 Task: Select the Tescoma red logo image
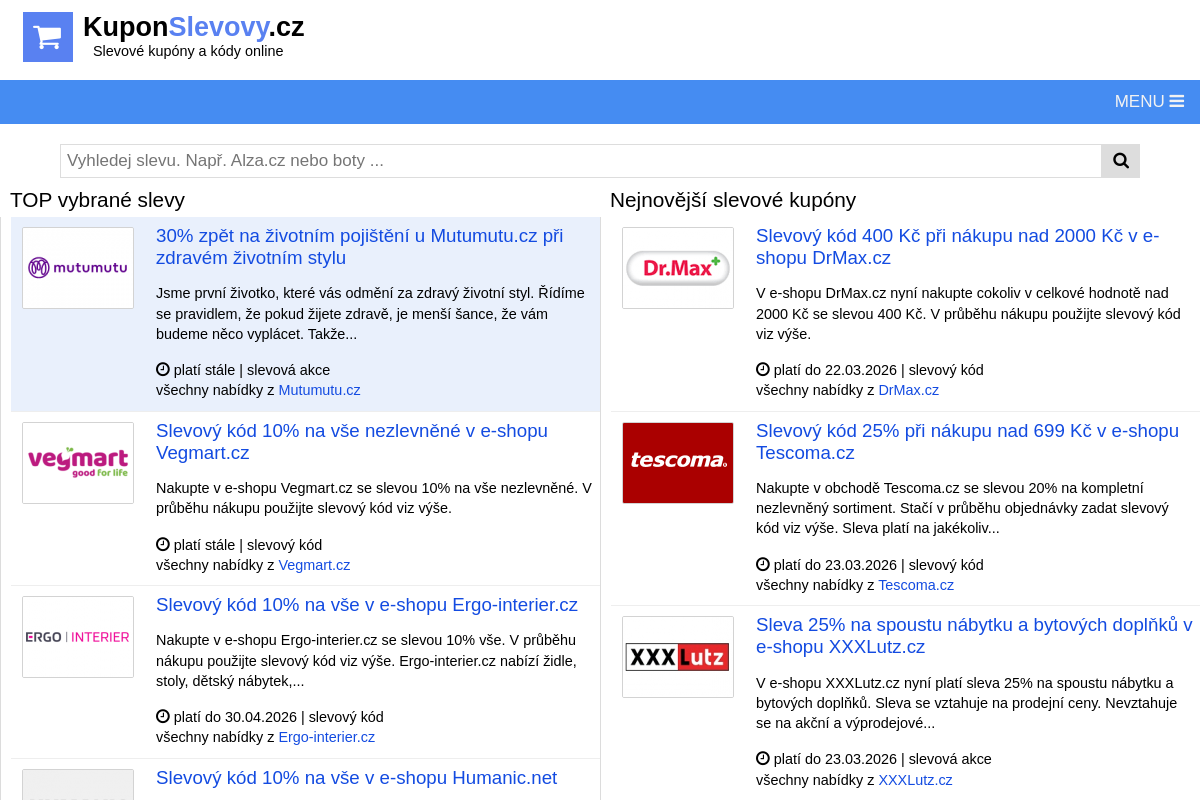(x=678, y=463)
